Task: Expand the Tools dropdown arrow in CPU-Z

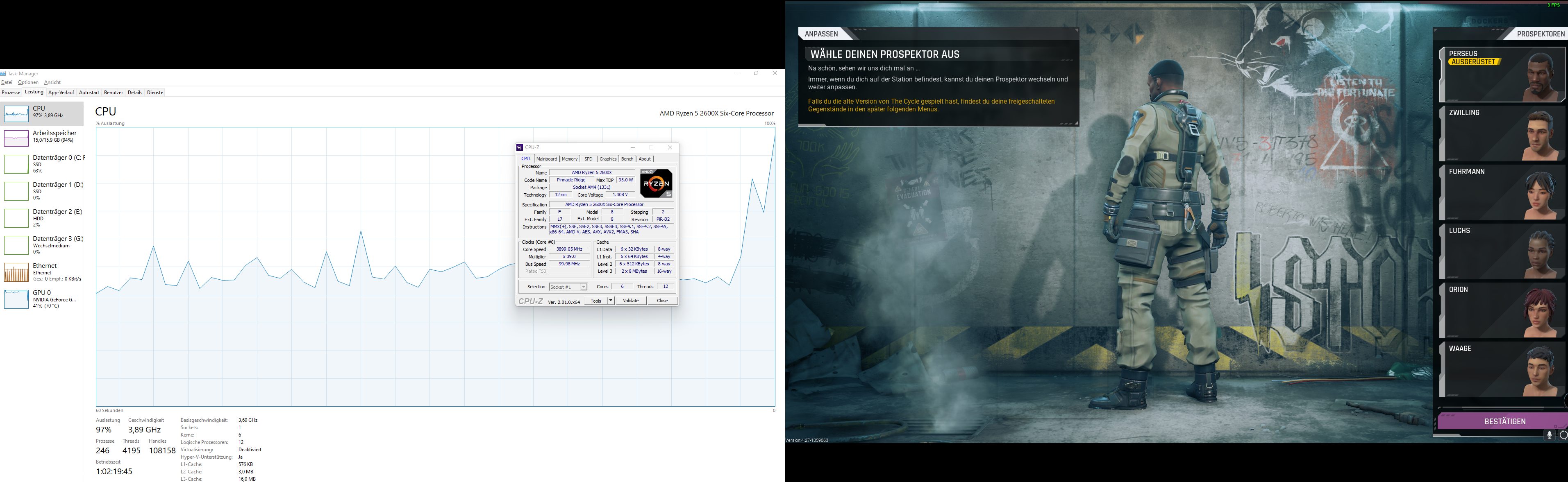Action: (611, 301)
